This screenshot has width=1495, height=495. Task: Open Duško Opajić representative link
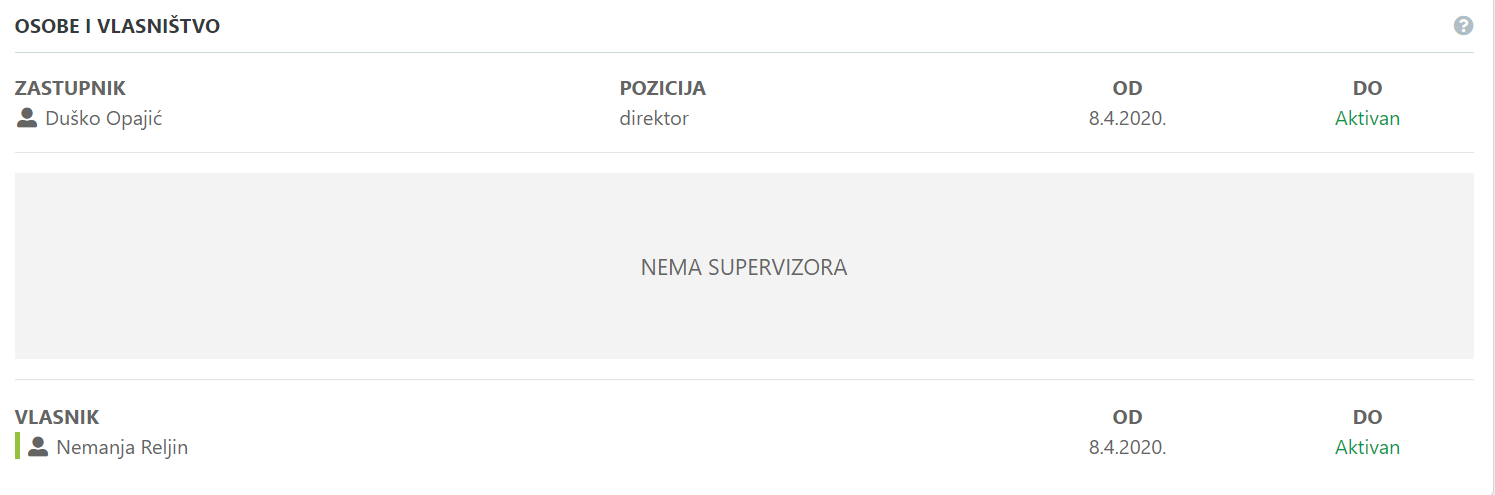tap(104, 119)
